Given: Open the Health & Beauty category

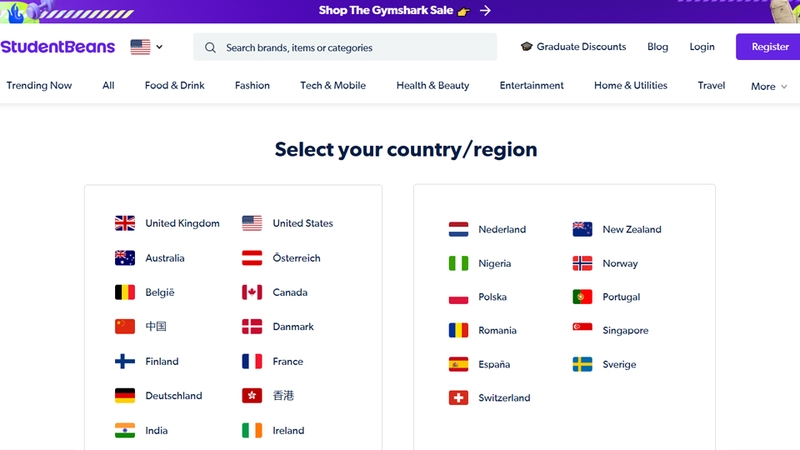Looking at the screenshot, I should [x=433, y=85].
